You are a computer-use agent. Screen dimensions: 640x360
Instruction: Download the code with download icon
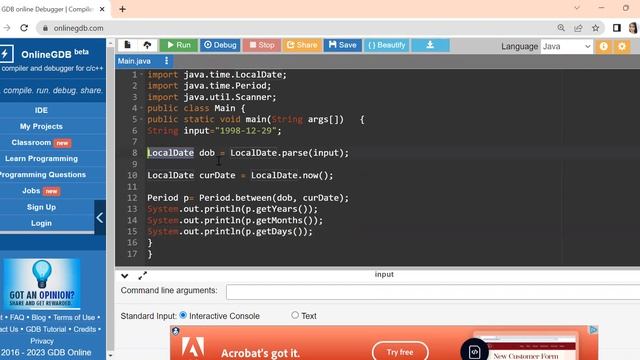[430, 45]
